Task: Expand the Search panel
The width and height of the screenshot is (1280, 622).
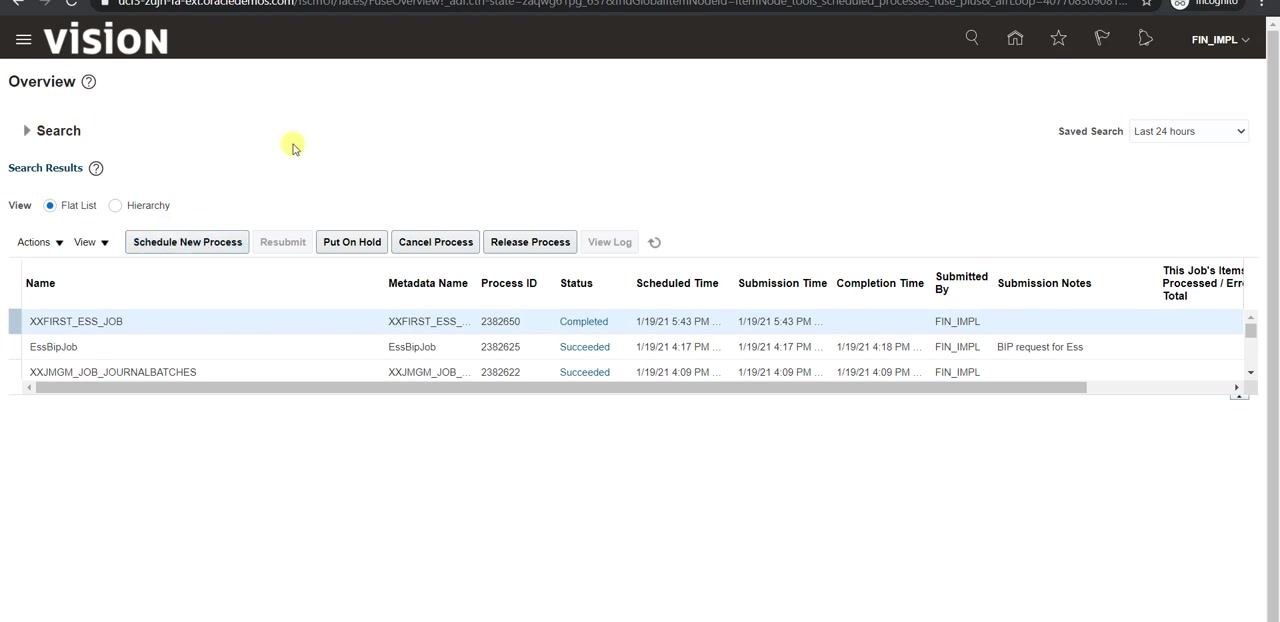Action: tap(27, 131)
